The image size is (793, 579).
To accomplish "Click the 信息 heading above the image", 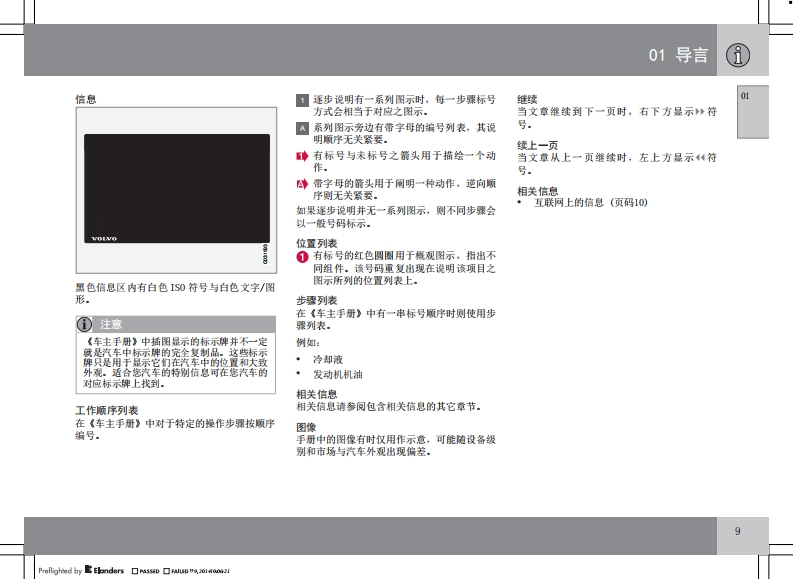I will click(x=86, y=100).
